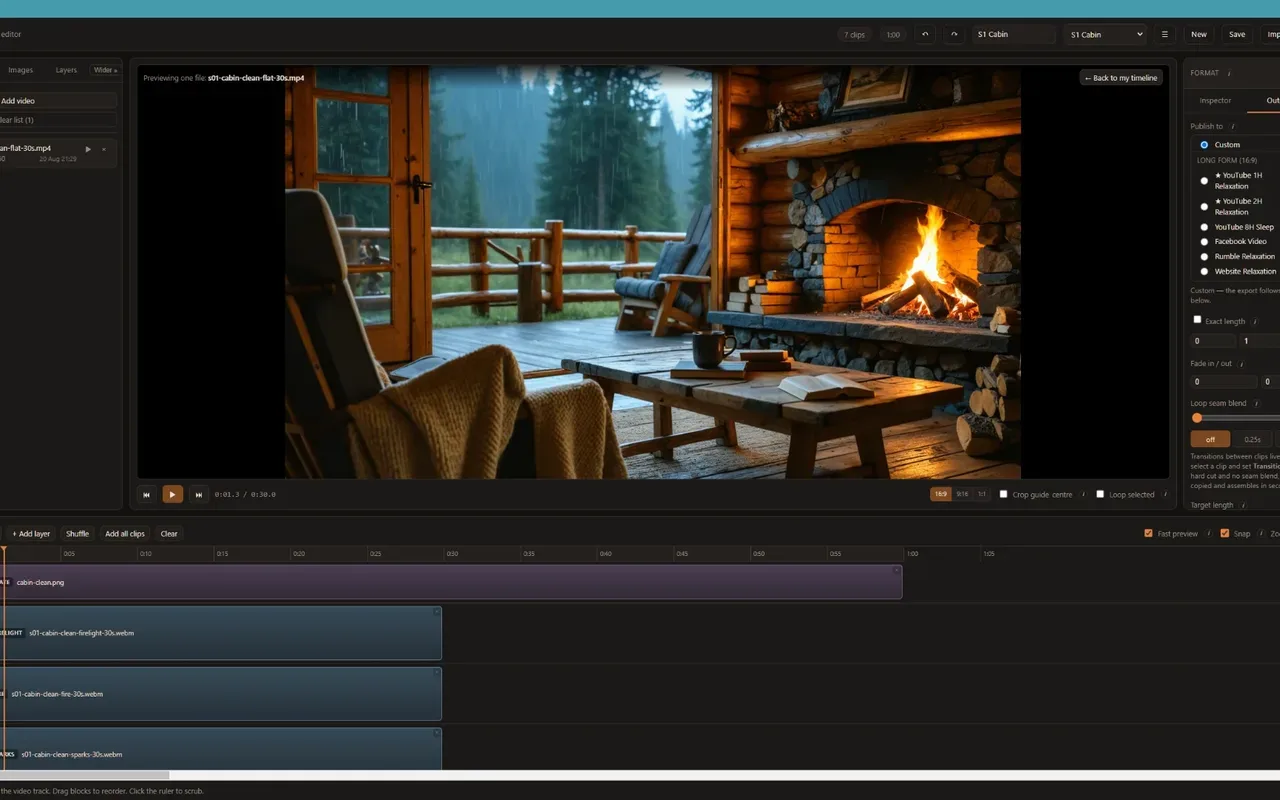The image size is (1280, 800).
Task: Open the info icon beside Publish to
Action: click(1233, 127)
